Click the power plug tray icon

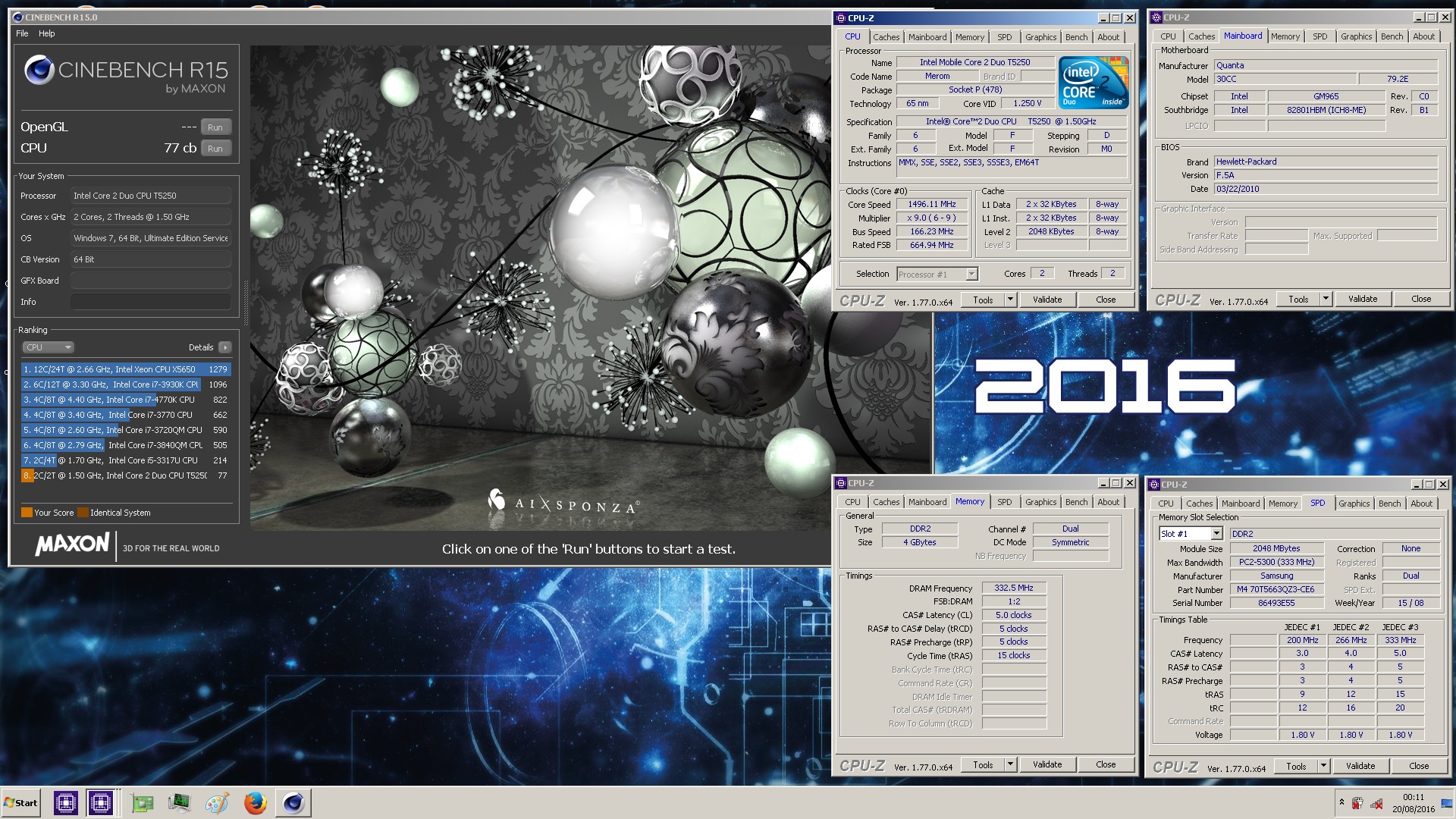point(1357,803)
